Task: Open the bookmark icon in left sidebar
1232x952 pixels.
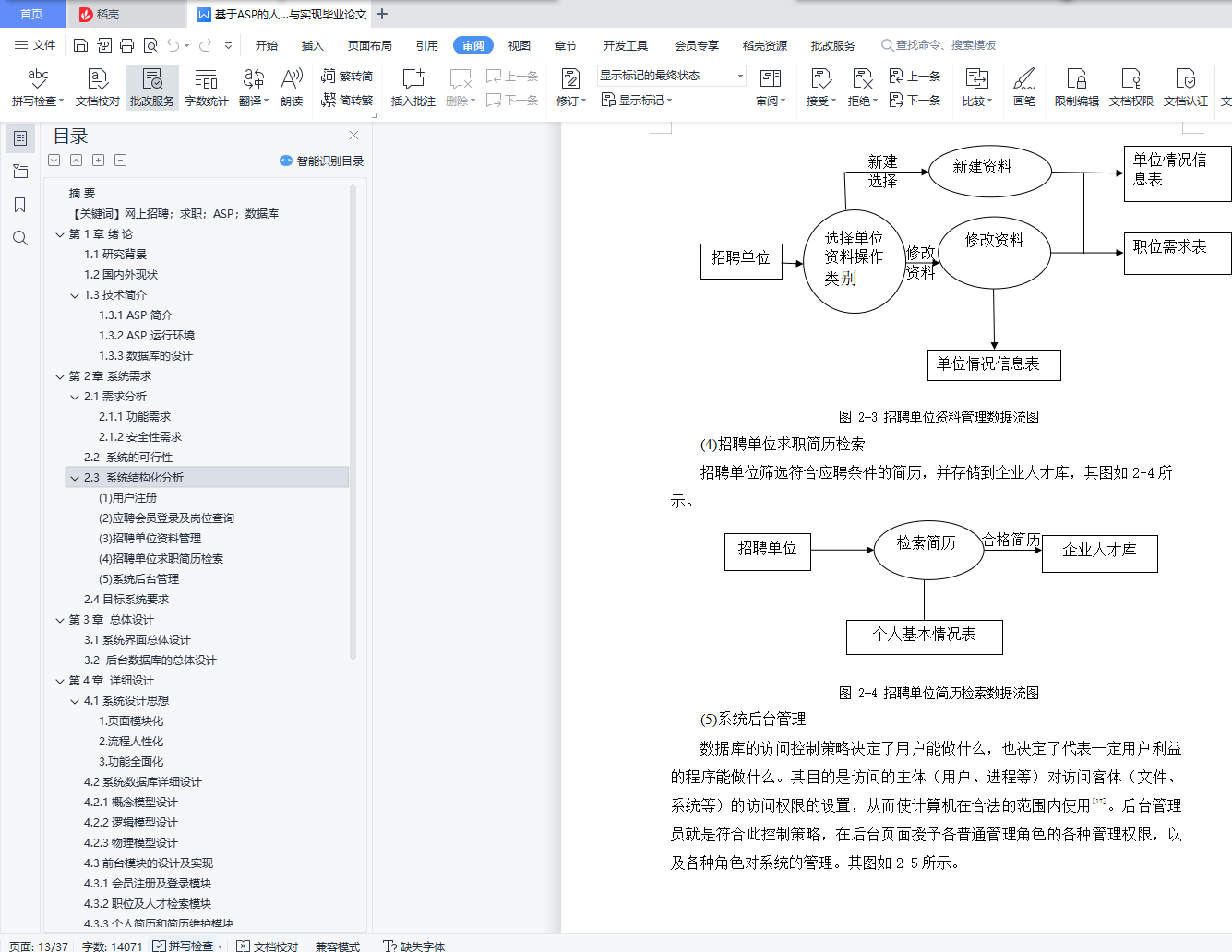Action: tap(20, 205)
